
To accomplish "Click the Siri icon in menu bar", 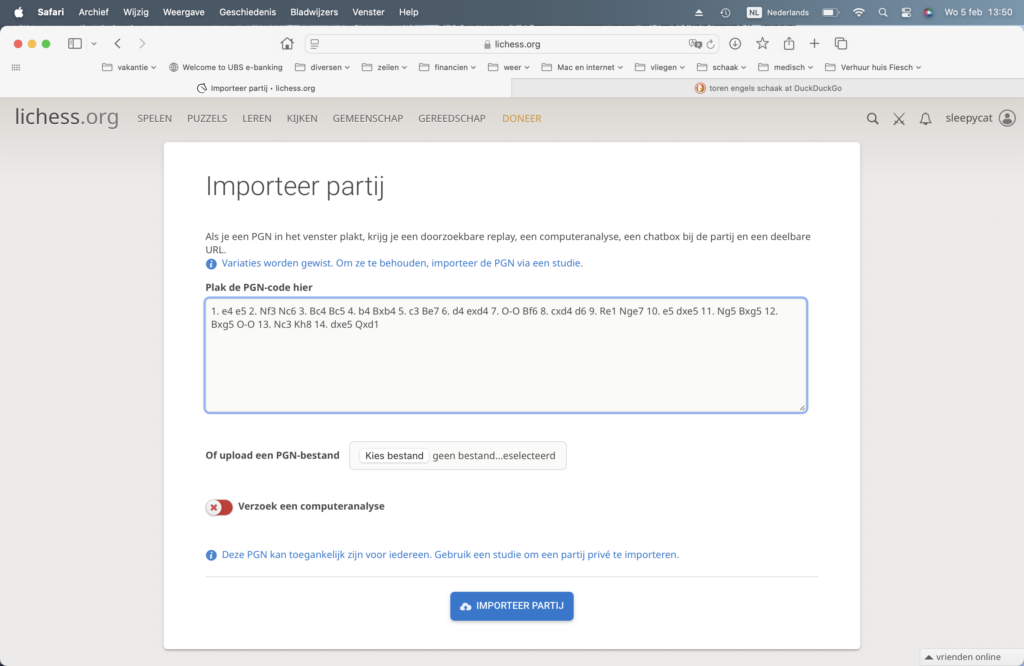I will coord(928,12).
